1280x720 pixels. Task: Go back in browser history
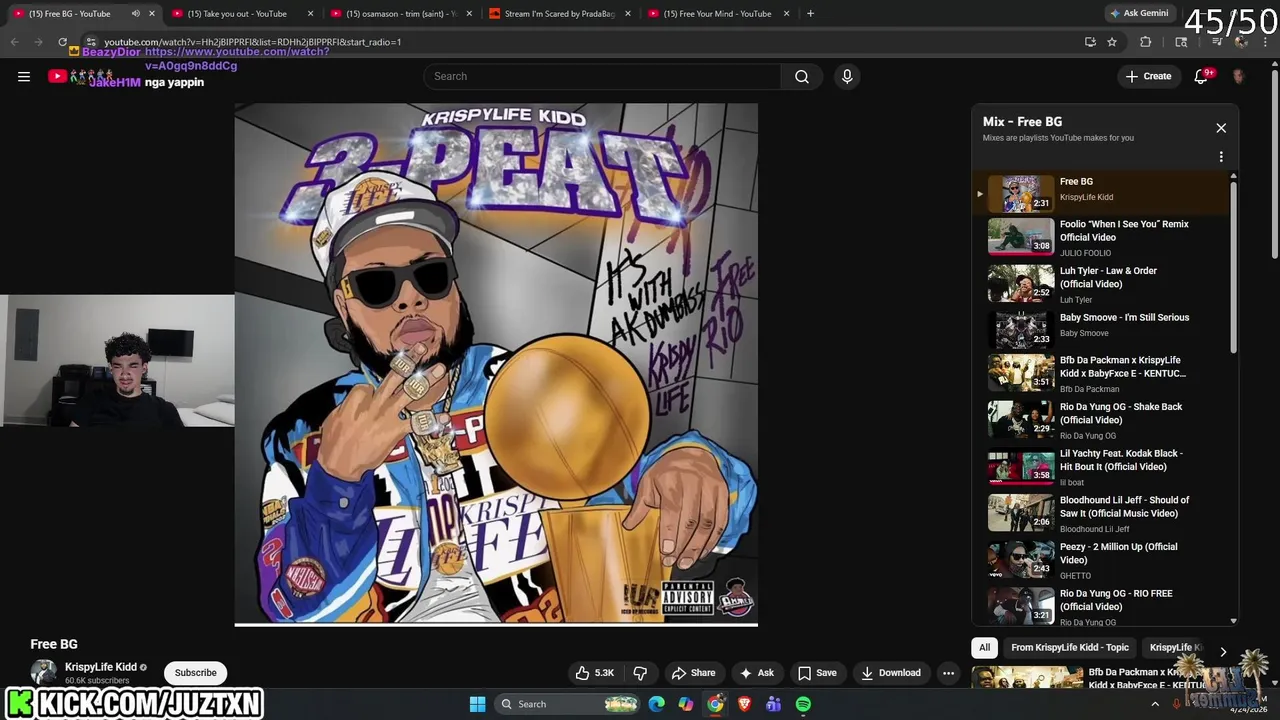(14, 42)
